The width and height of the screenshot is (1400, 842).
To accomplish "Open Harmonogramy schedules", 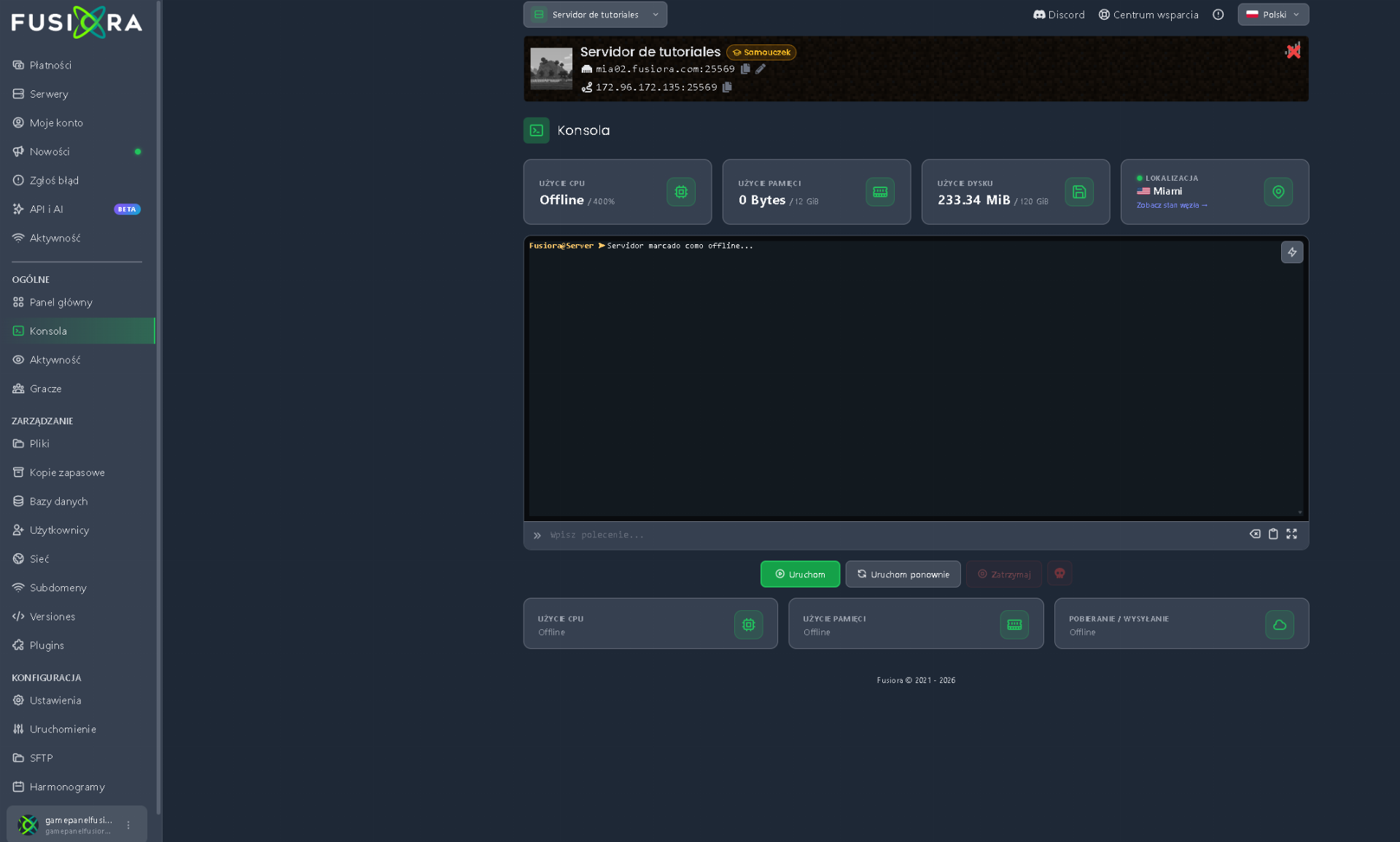I will 77,787.
